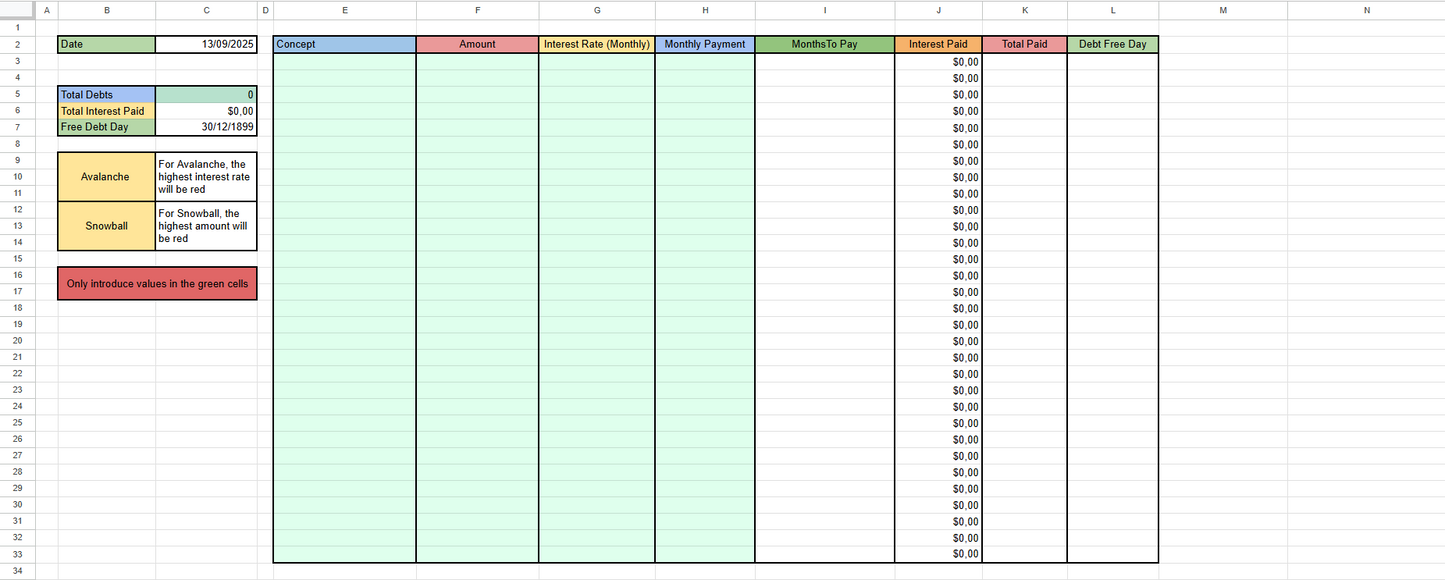The width and height of the screenshot is (1445, 580).
Task: Select the Debt Free Day header cell
Action: tap(1112, 45)
